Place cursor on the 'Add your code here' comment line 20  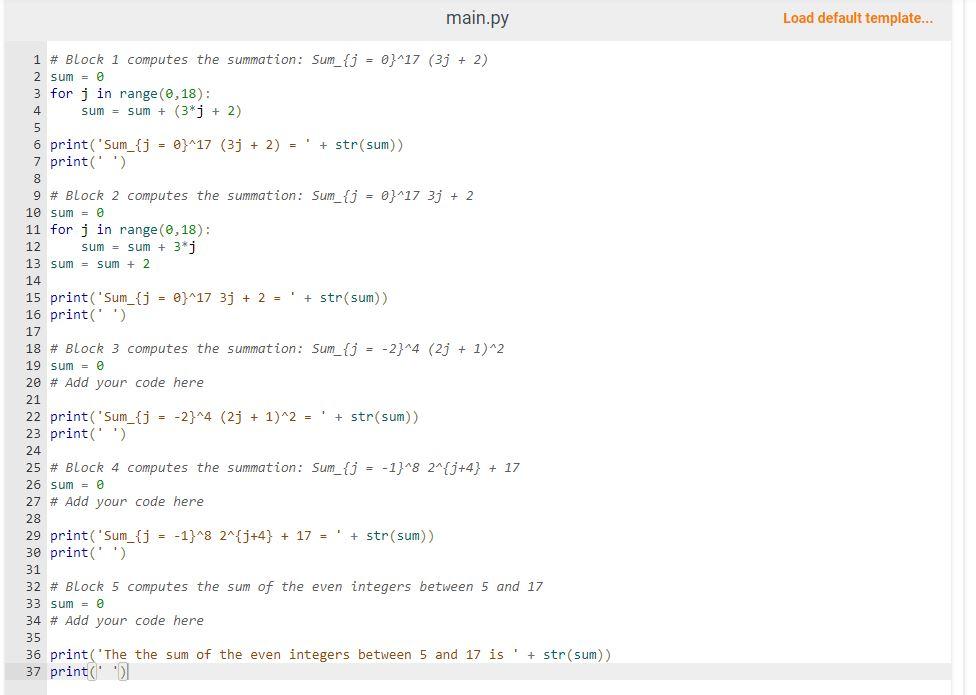pos(126,382)
